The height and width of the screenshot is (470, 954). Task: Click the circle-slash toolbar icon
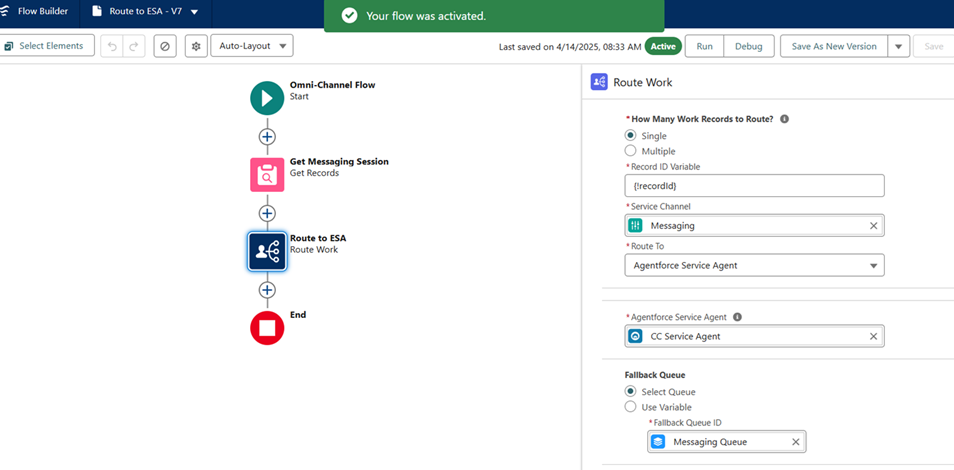coord(165,46)
